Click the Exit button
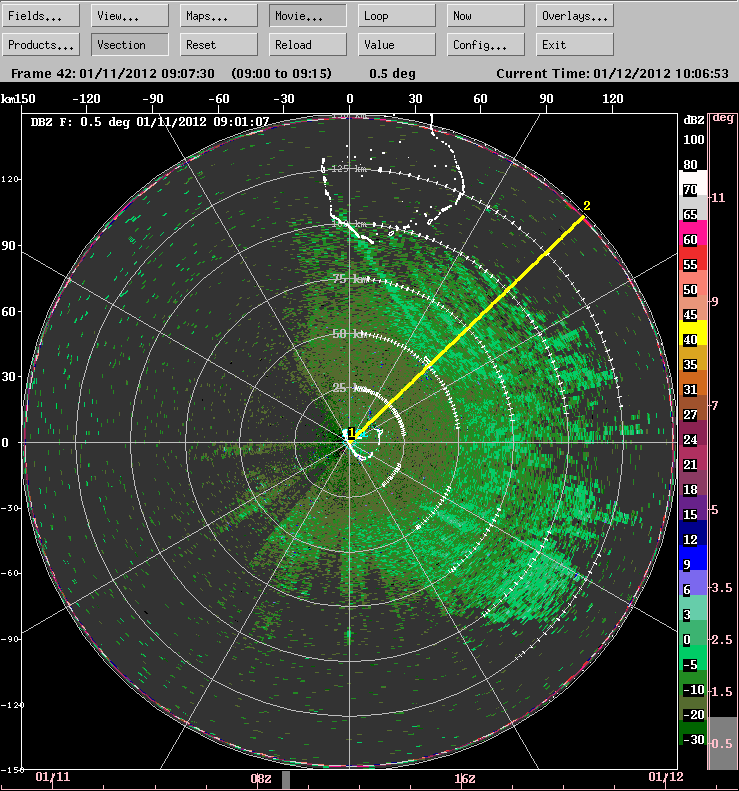Image resolution: width=739 pixels, height=791 pixels. coord(575,44)
